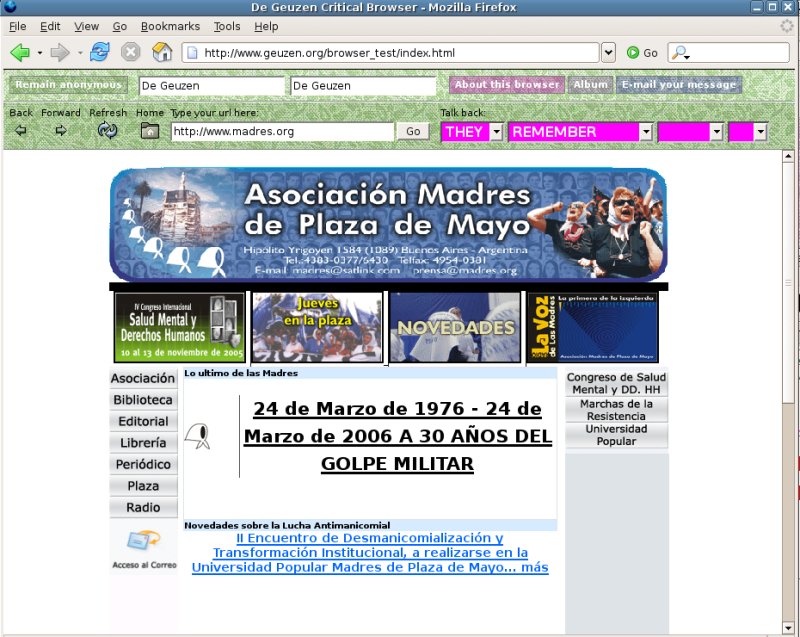
Task: Click the second De Geuzen text field
Action: click(363, 86)
